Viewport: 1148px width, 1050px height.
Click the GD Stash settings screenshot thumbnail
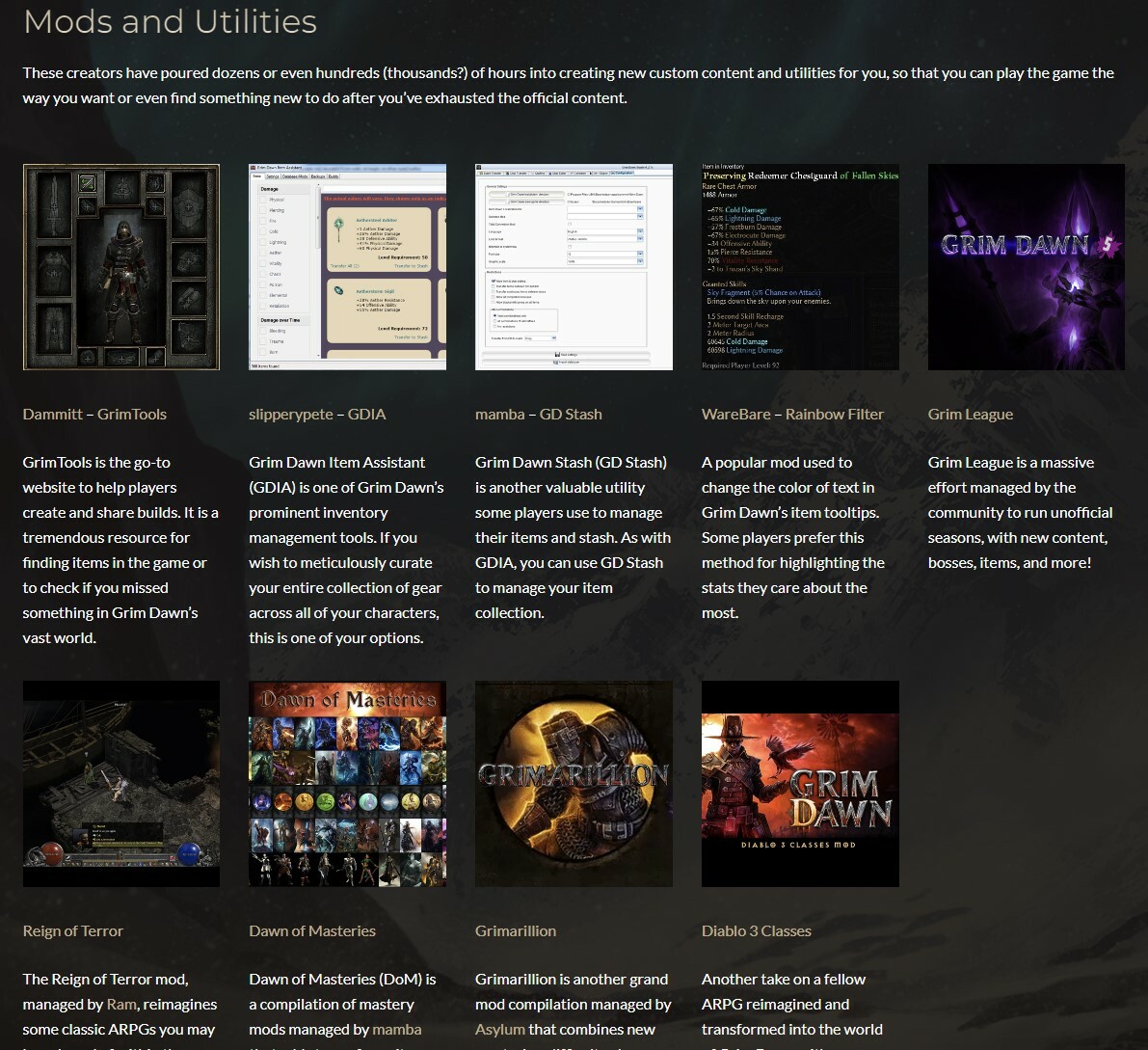(x=574, y=267)
